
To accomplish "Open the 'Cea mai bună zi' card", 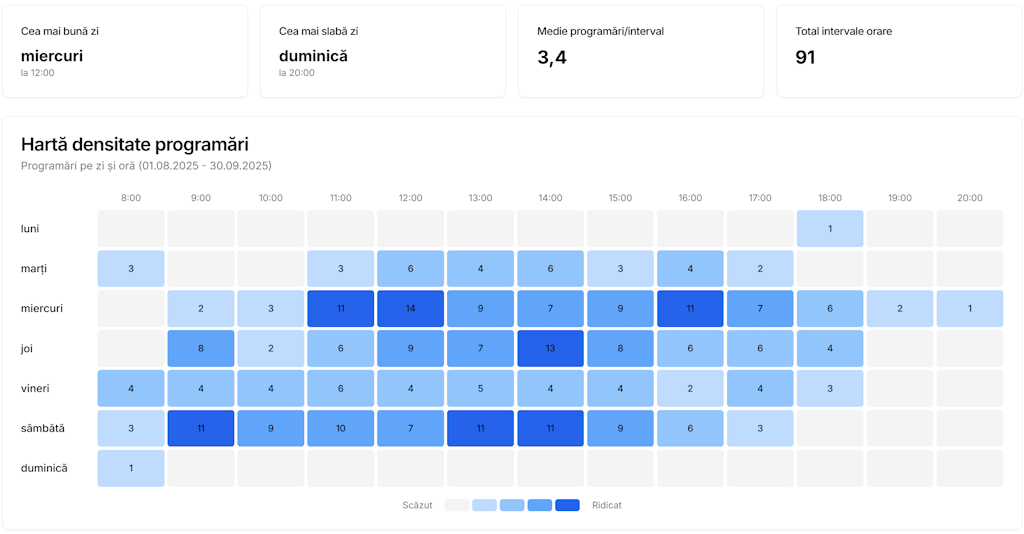I will click(125, 52).
